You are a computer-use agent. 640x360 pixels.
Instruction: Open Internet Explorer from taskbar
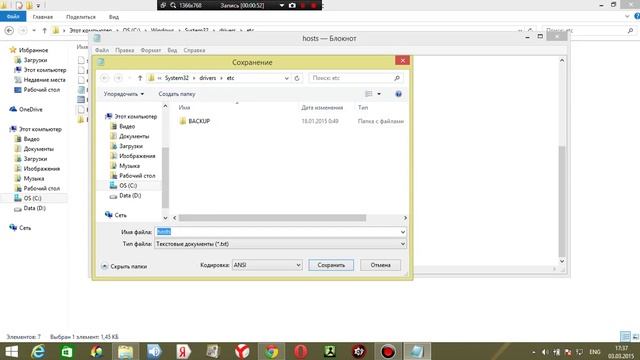(38, 351)
